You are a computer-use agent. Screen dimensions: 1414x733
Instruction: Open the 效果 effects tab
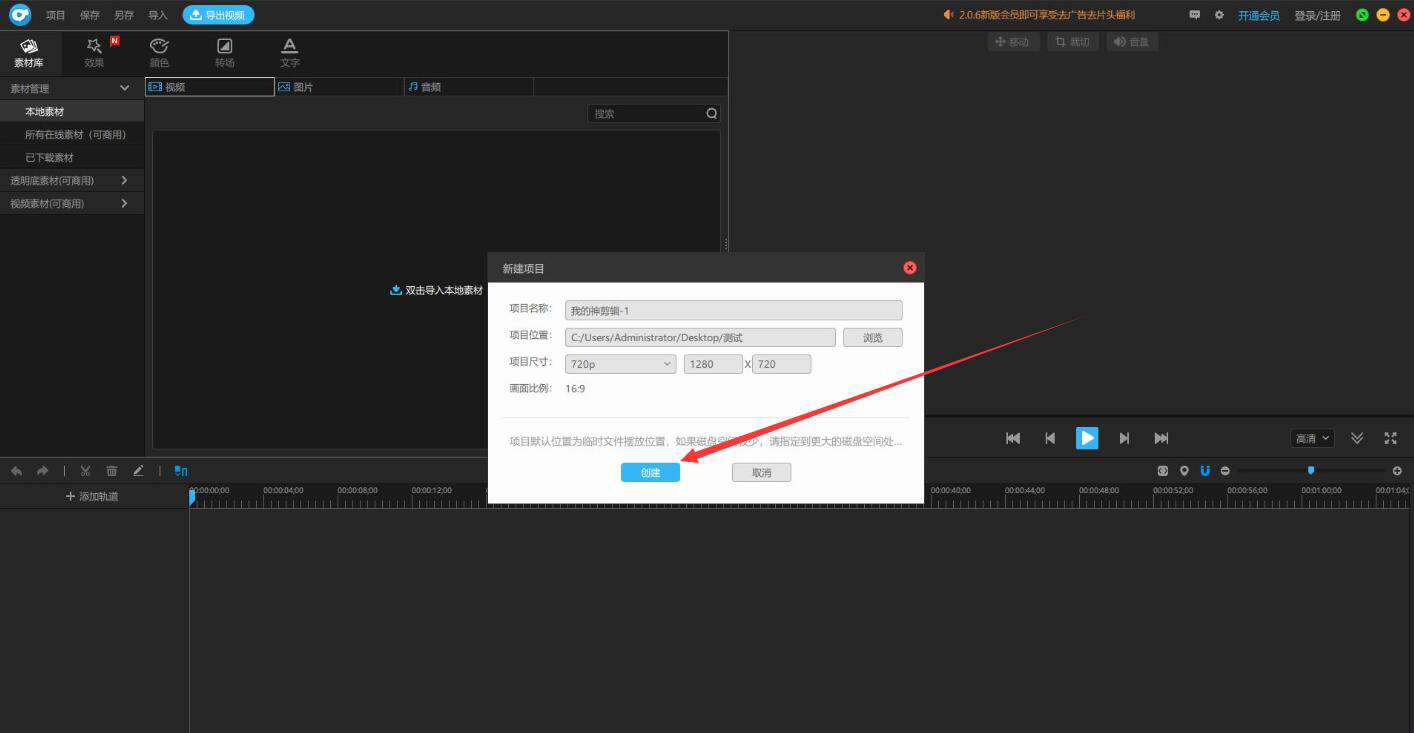94,53
